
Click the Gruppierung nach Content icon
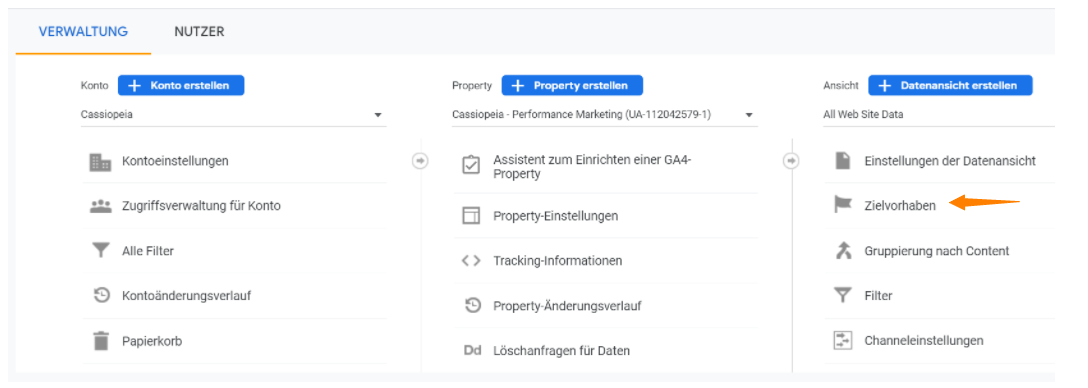coord(842,251)
